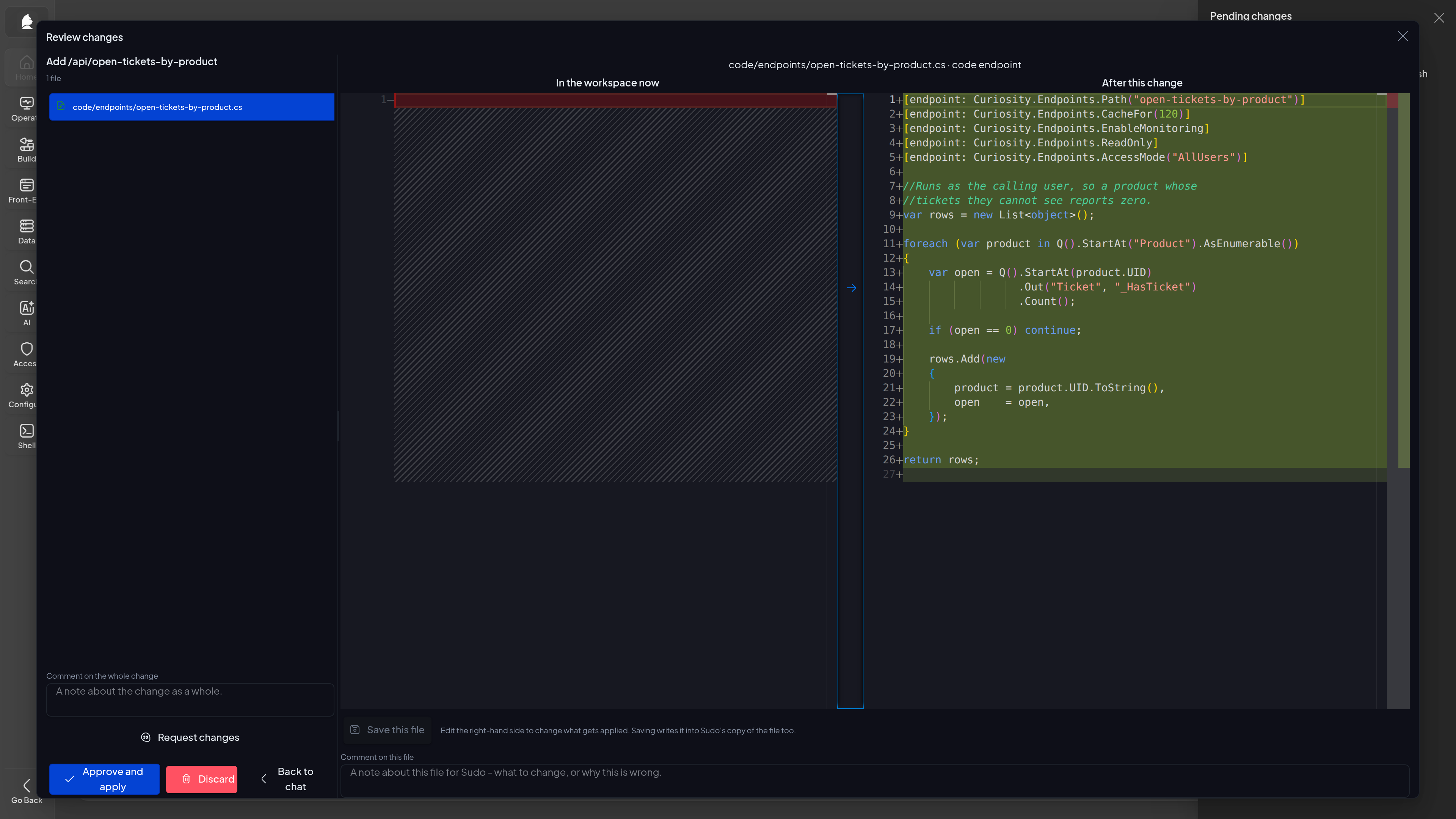Screen dimensions: 1456x819
Task: Click the AccessMode("AllUsers") line
Action: [1075, 157]
